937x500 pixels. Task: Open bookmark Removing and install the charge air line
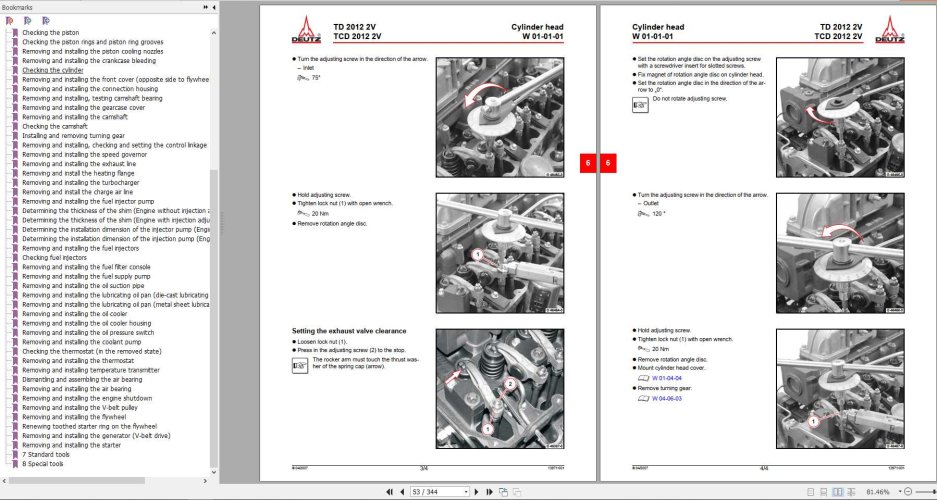point(78,192)
